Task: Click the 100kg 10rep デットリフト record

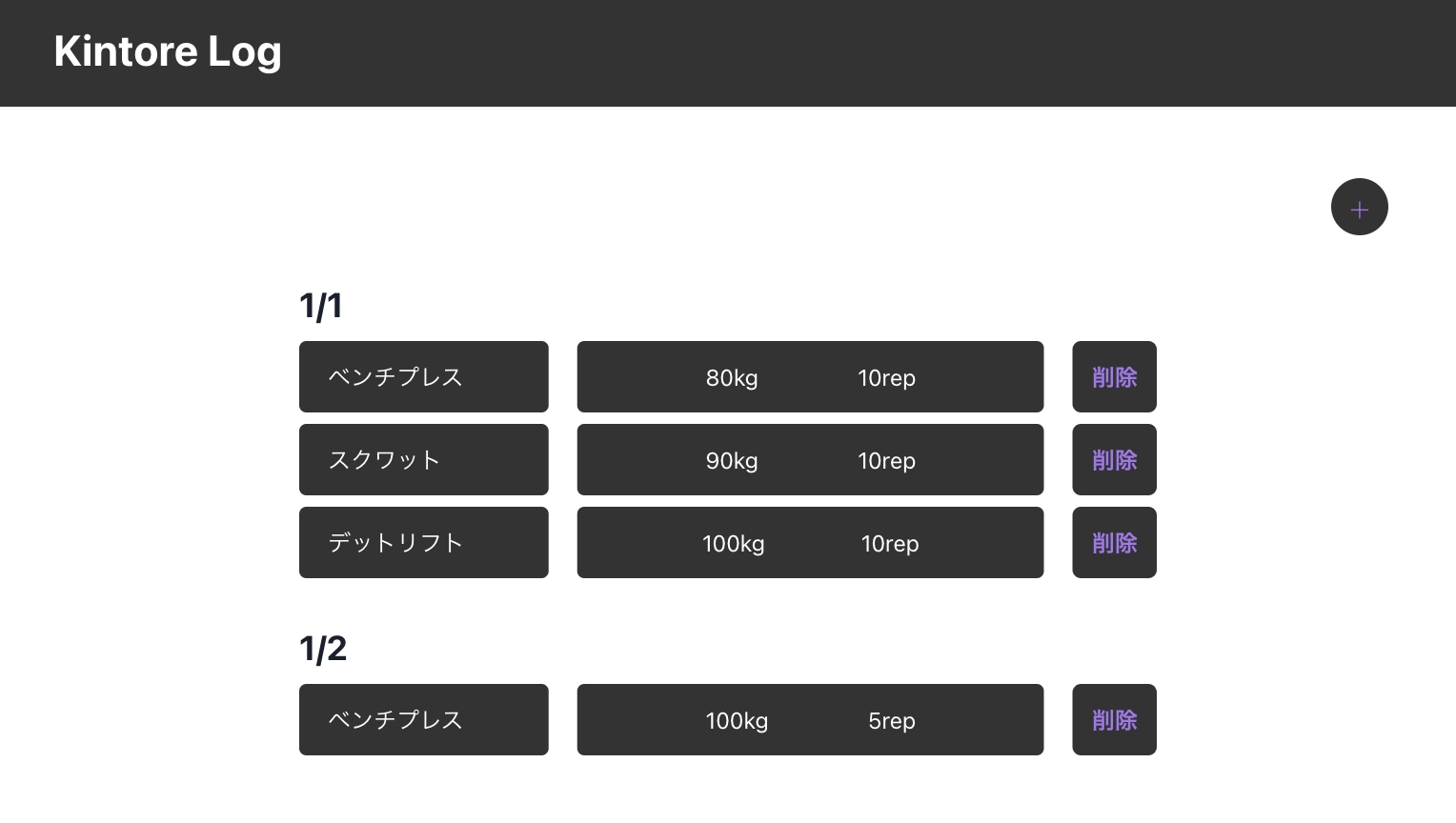Action: pyautogui.click(x=810, y=543)
